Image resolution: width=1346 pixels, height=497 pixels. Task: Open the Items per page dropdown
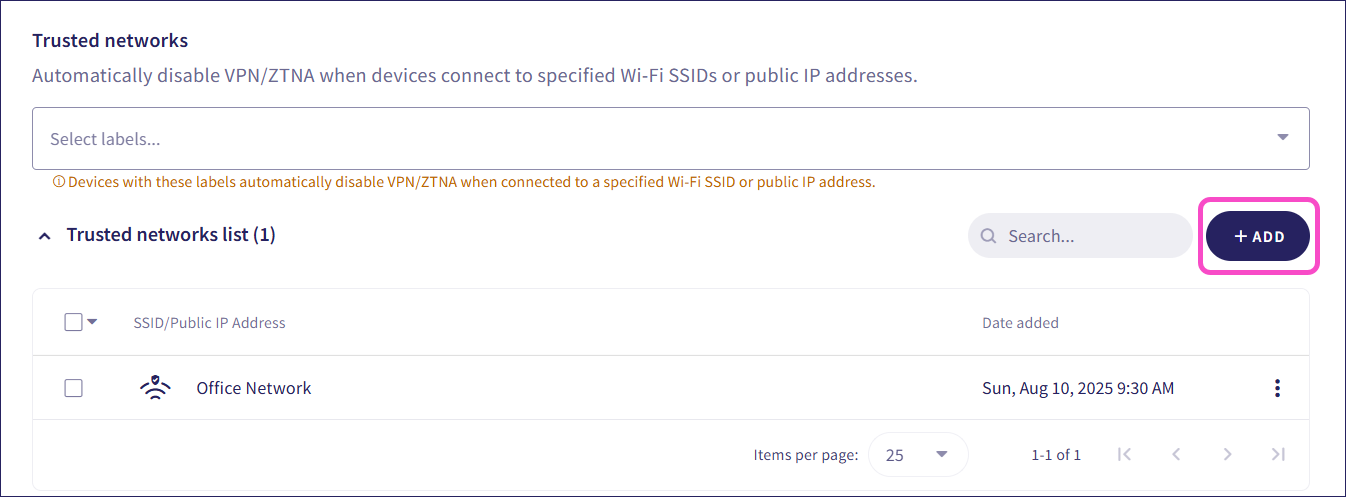pyautogui.click(x=918, y=455)
